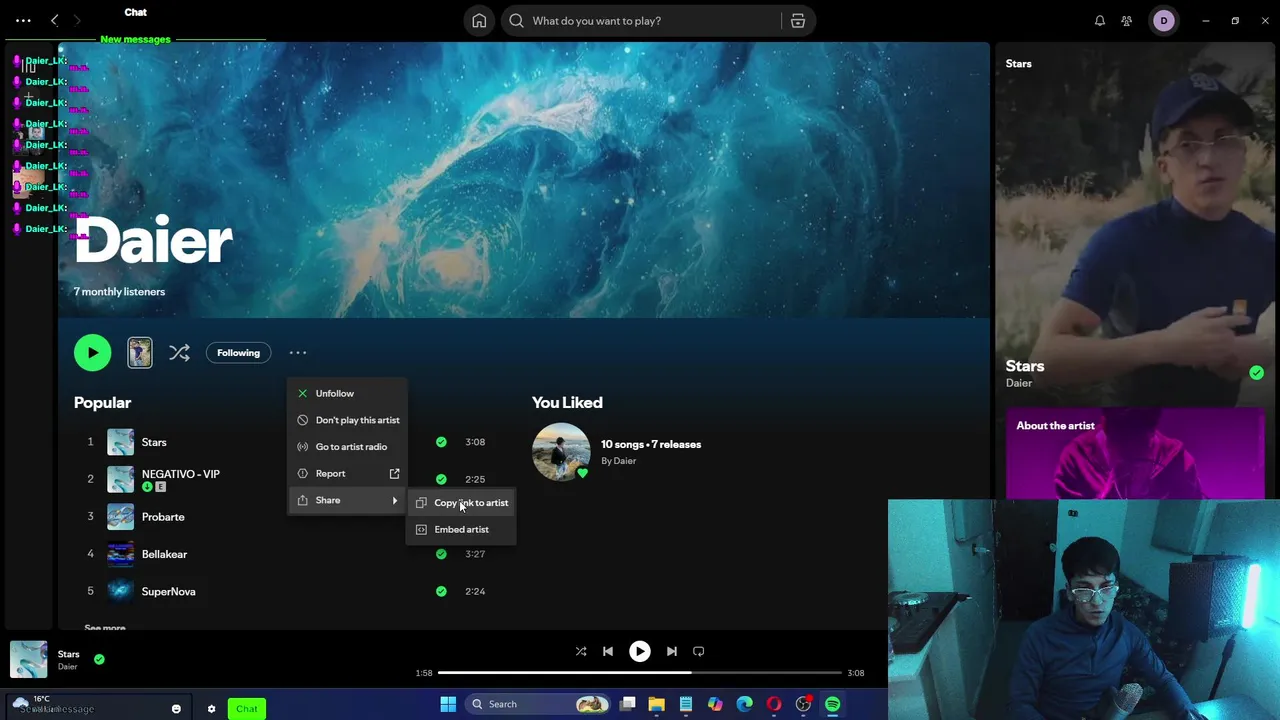Toggle the saved checkmark for NEGATIVO - VIP
The image size is (1280, 720).
pos(441,479)
